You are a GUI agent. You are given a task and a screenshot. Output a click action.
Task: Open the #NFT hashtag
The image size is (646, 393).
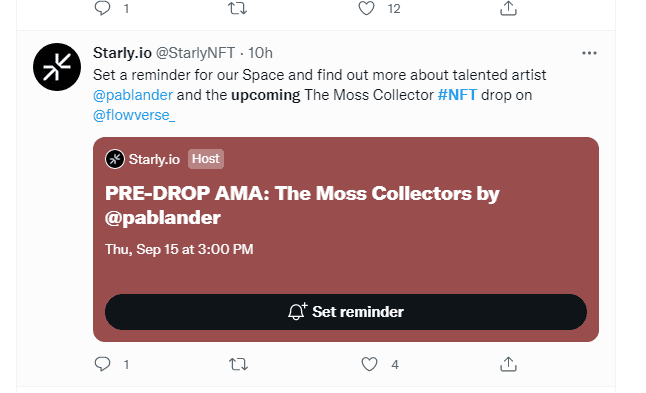tap(457, 95)
